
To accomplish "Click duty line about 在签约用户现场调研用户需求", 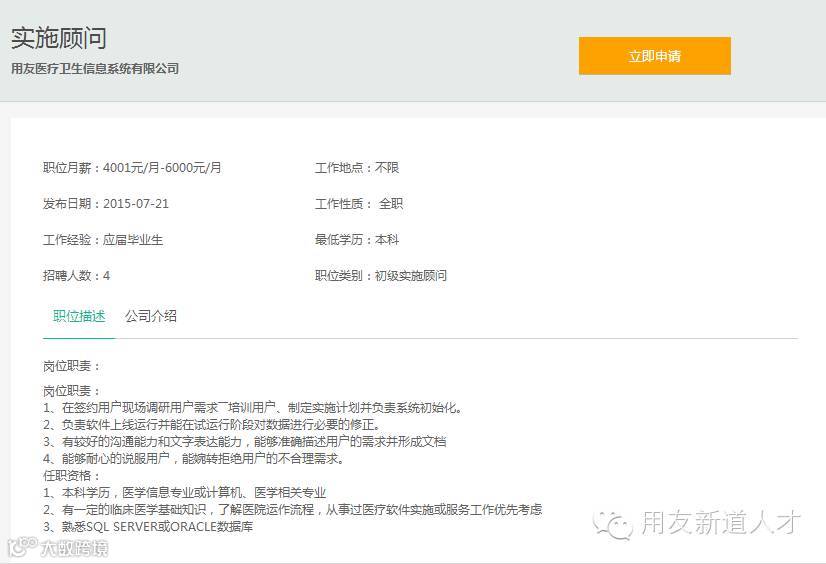I will click(x=253, y=408).
